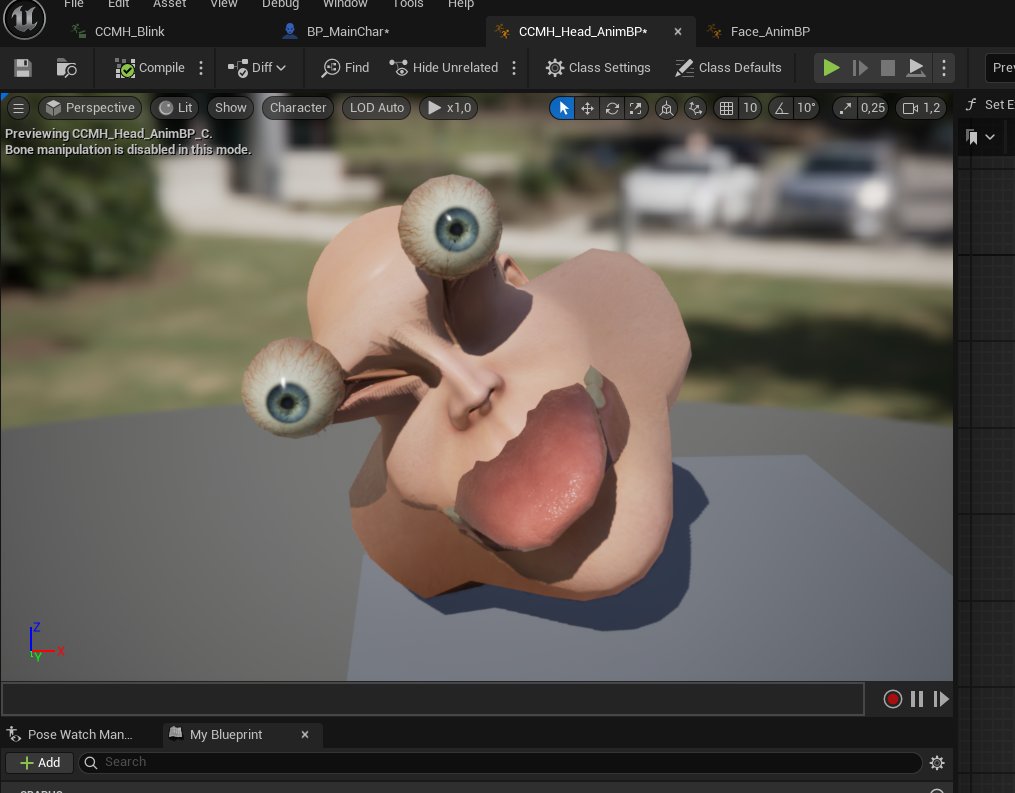Toggle rotation snapping at 10 degrees
The width and height of the screenshot is (1015, 793).
point(780,107)
